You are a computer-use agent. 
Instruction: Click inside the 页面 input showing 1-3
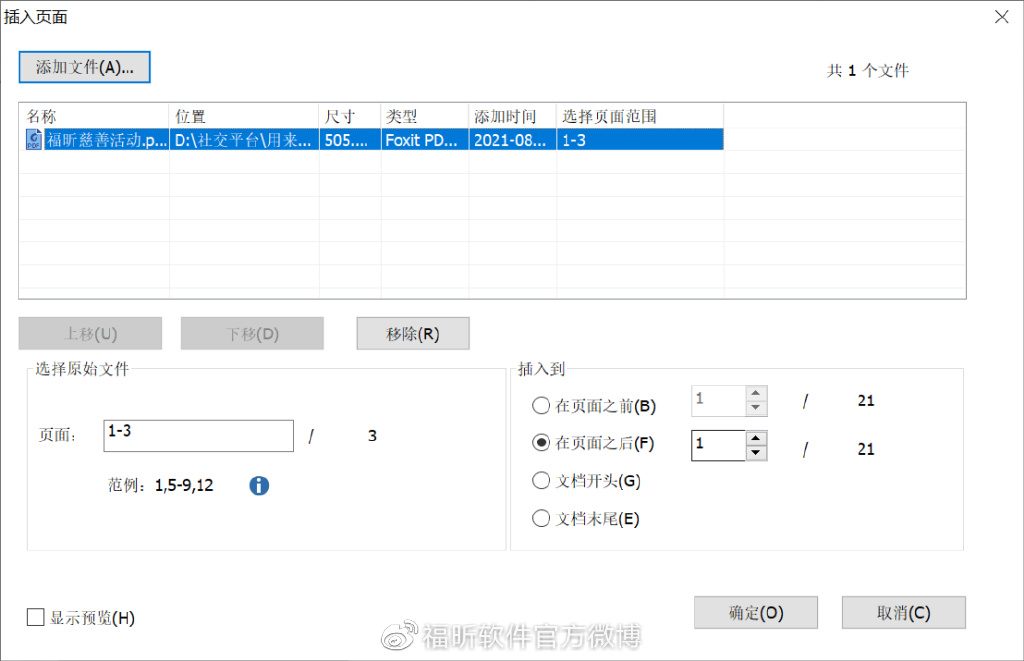point(198,435)
